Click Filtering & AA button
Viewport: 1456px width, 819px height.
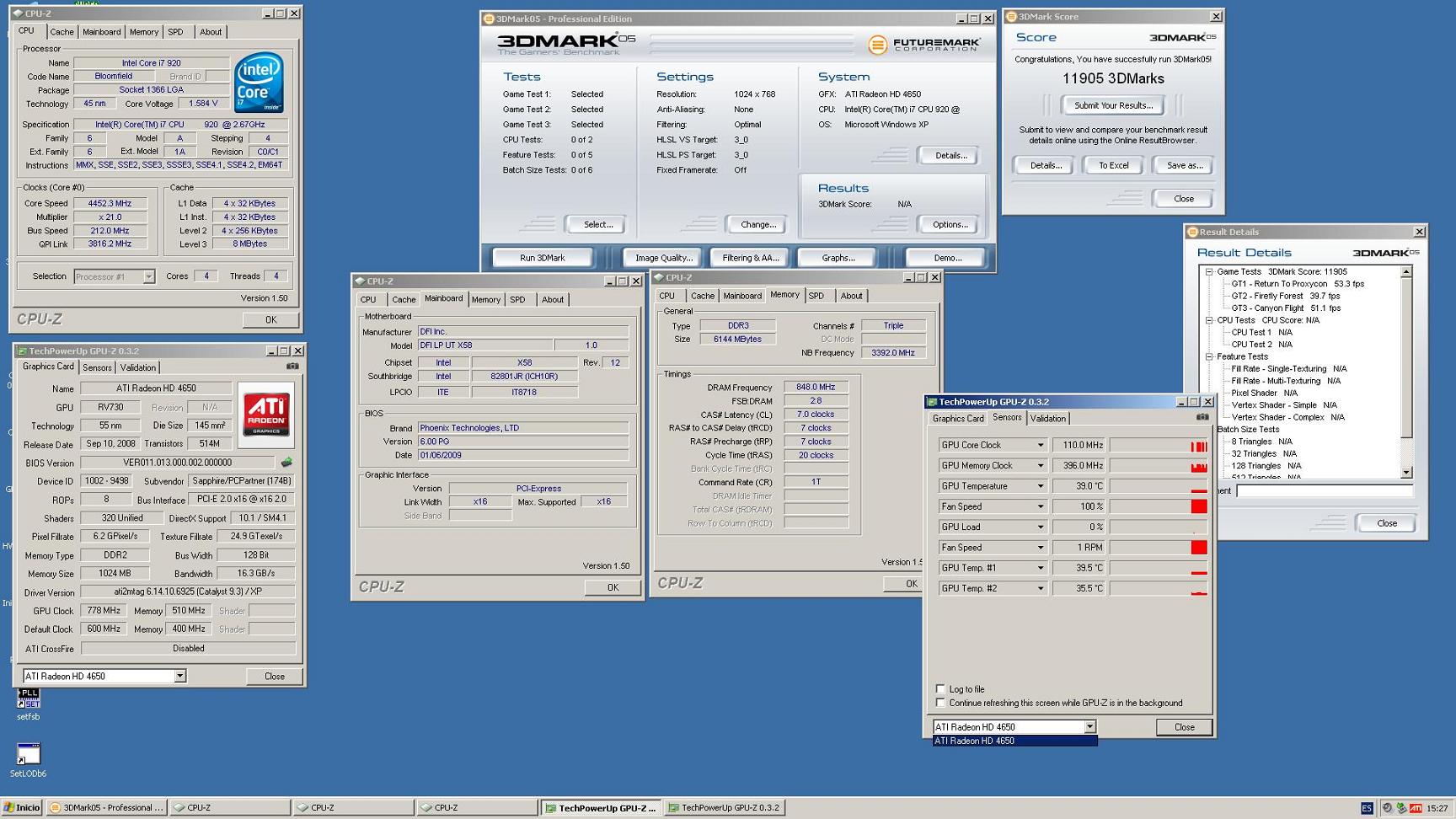(750, 258)
